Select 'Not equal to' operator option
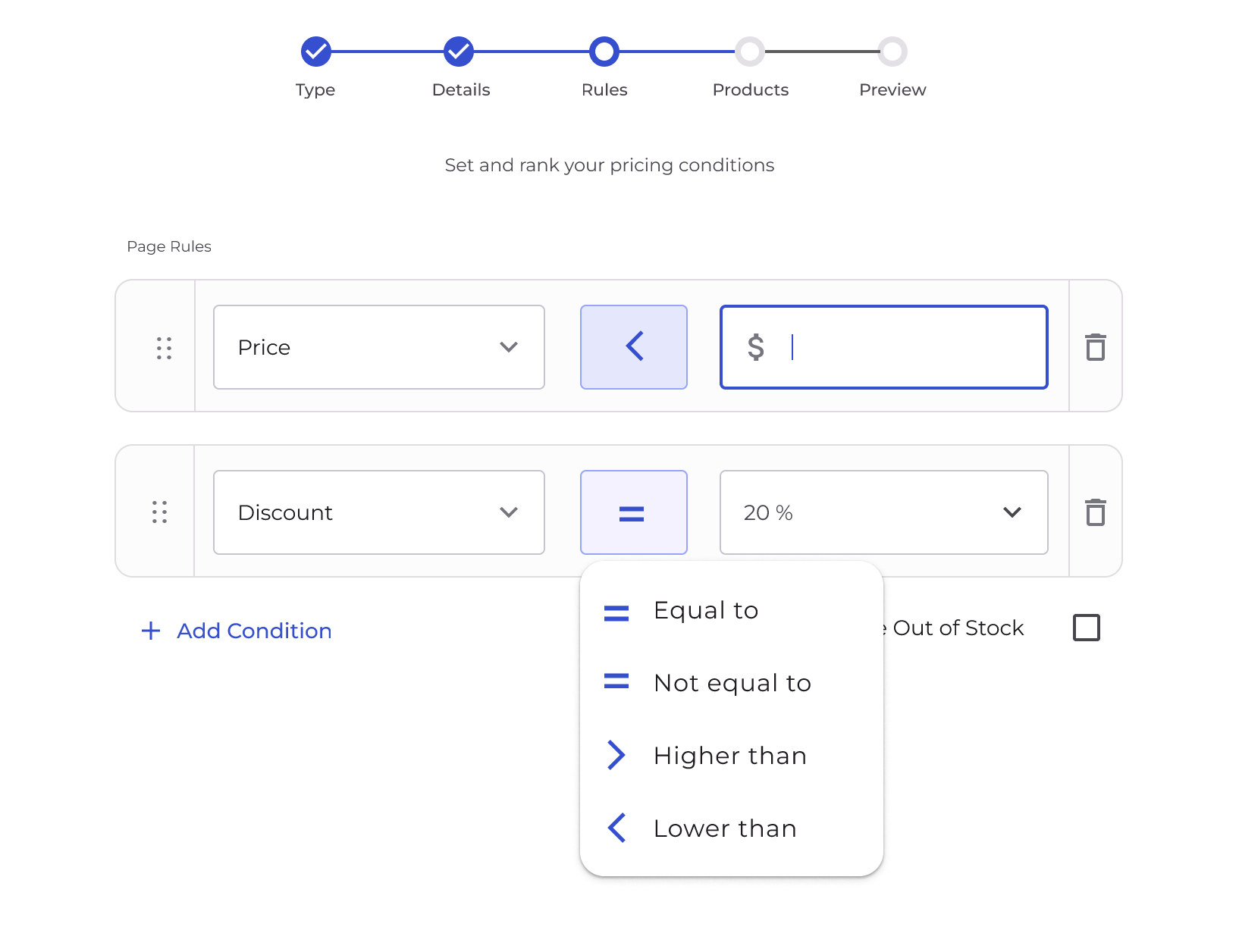Screen dimensions: 1239x952 pyautogui.click(x=732, y=683)
